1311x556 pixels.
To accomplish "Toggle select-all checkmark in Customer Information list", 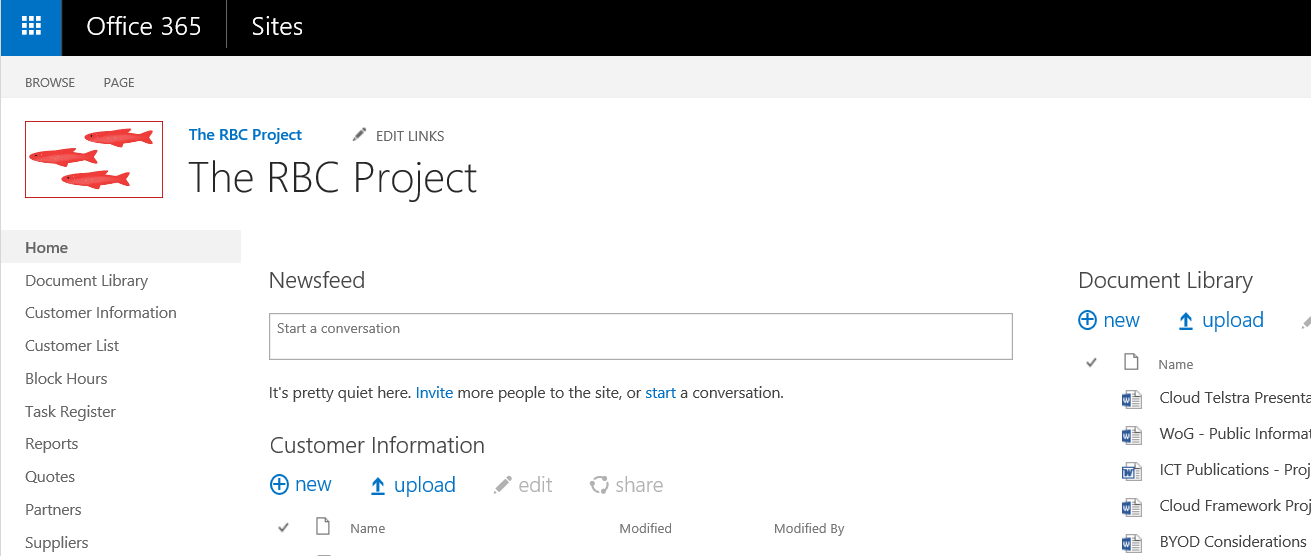I will coord(283,527).
